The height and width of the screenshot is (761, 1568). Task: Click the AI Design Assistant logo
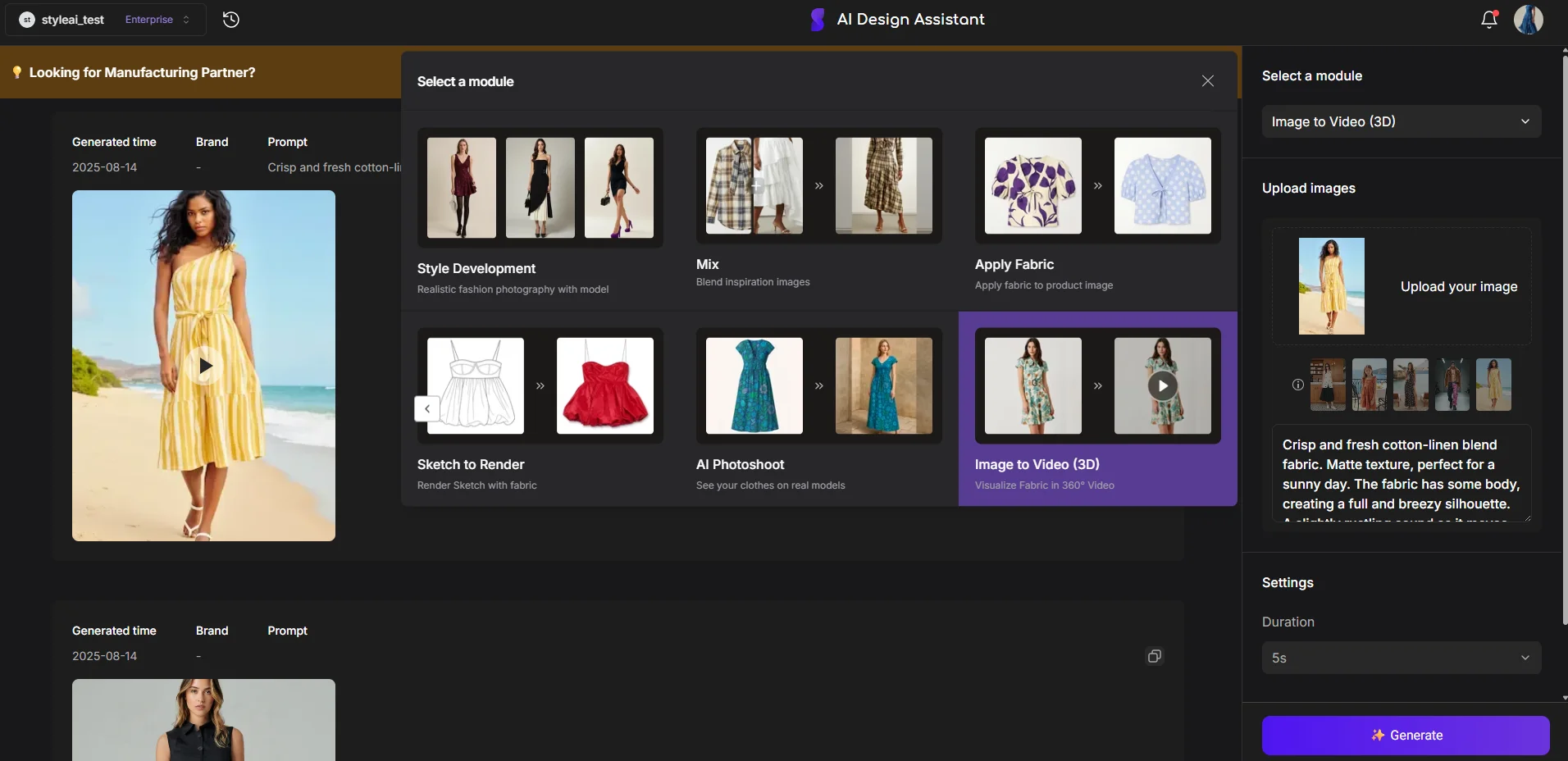tap(817, 20)
